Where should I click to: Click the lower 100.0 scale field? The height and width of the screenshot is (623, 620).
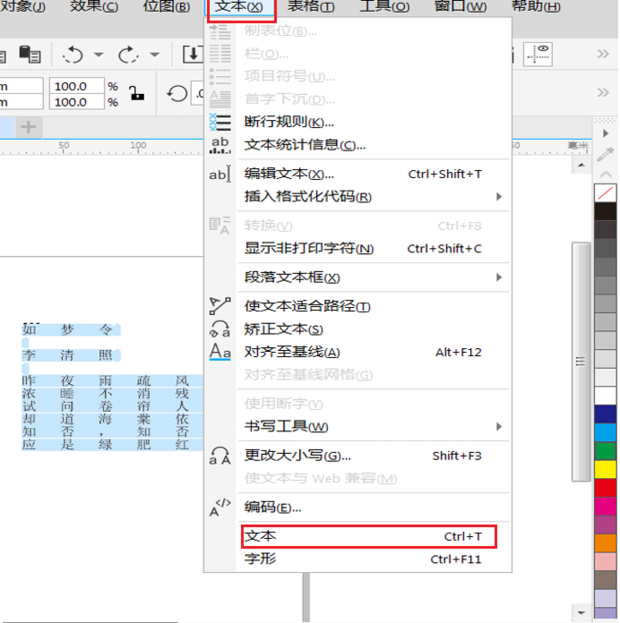coord(77,102)
